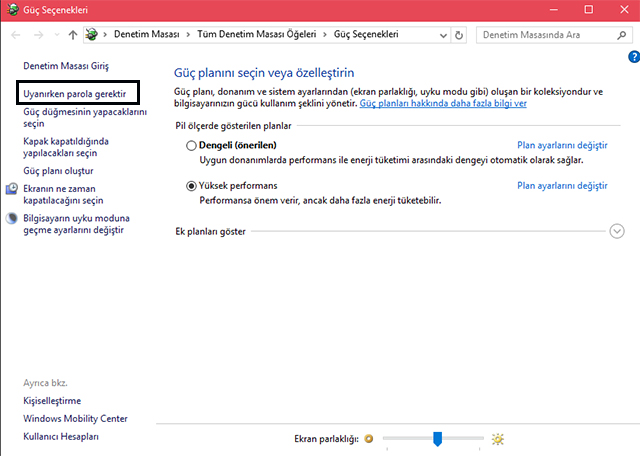This screenshot has height=456, width=640.
Task: Open Bilgisayarın uyku moduna geçme ayarlarını değiştir
Action: [76, 224]
